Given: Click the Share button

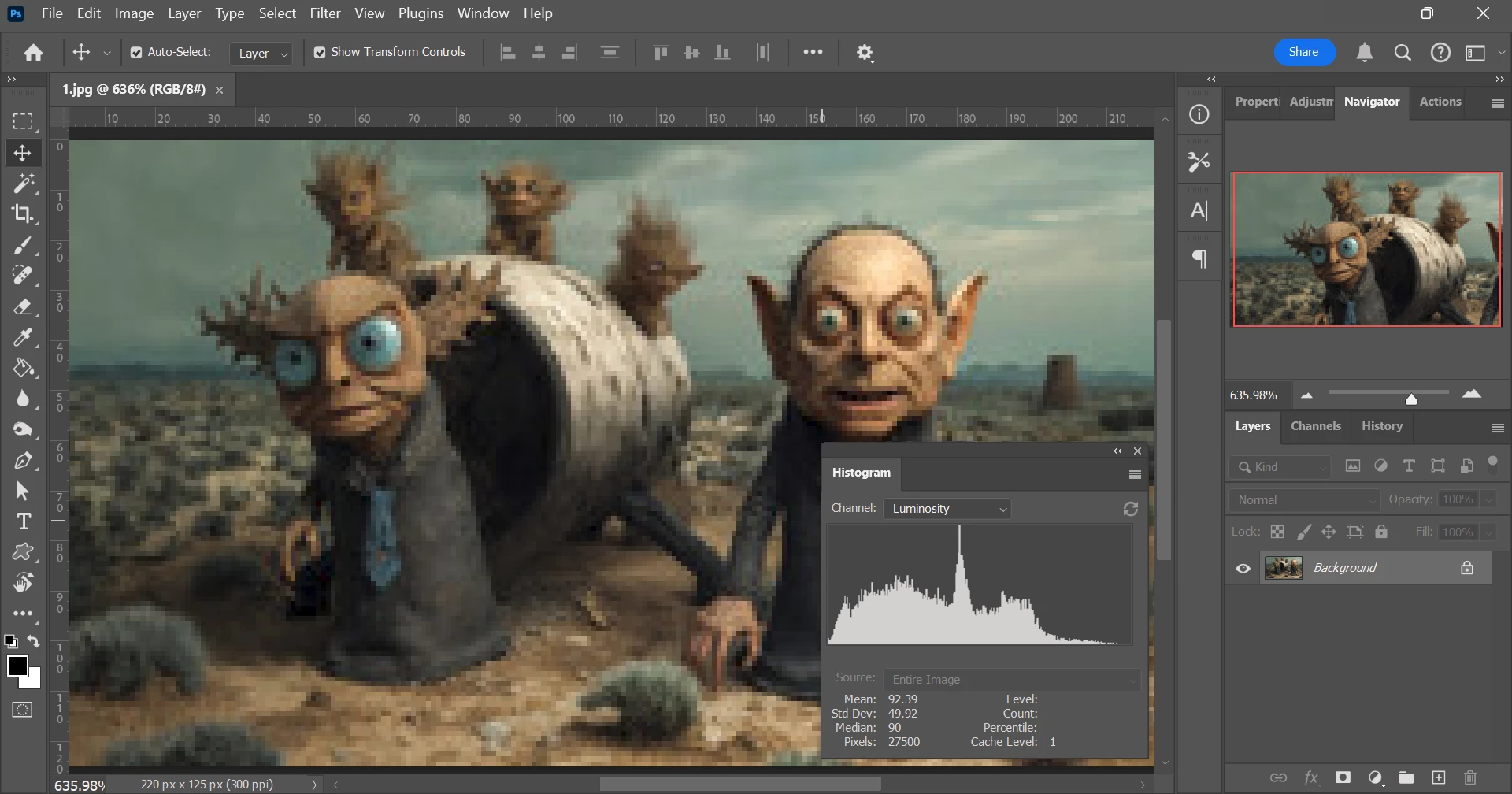Looking at the screenshot, I should click(x=1304, y=52).
